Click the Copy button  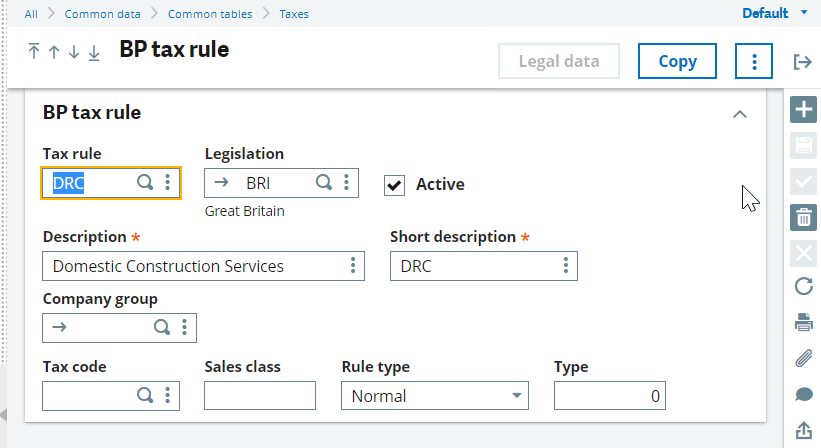(677, 61)
